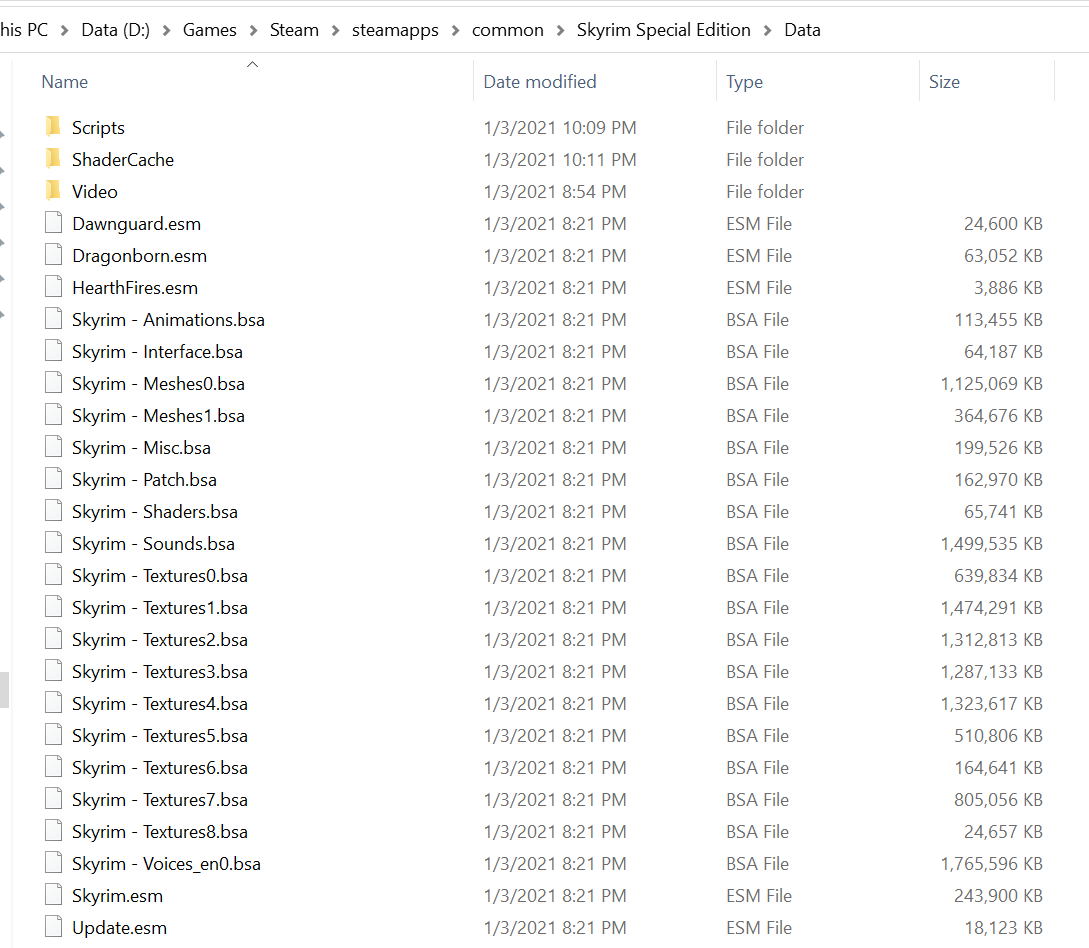Go to Skyrim Special Edition in breadcrumb
1089x948 pixels.
[663, 30]
